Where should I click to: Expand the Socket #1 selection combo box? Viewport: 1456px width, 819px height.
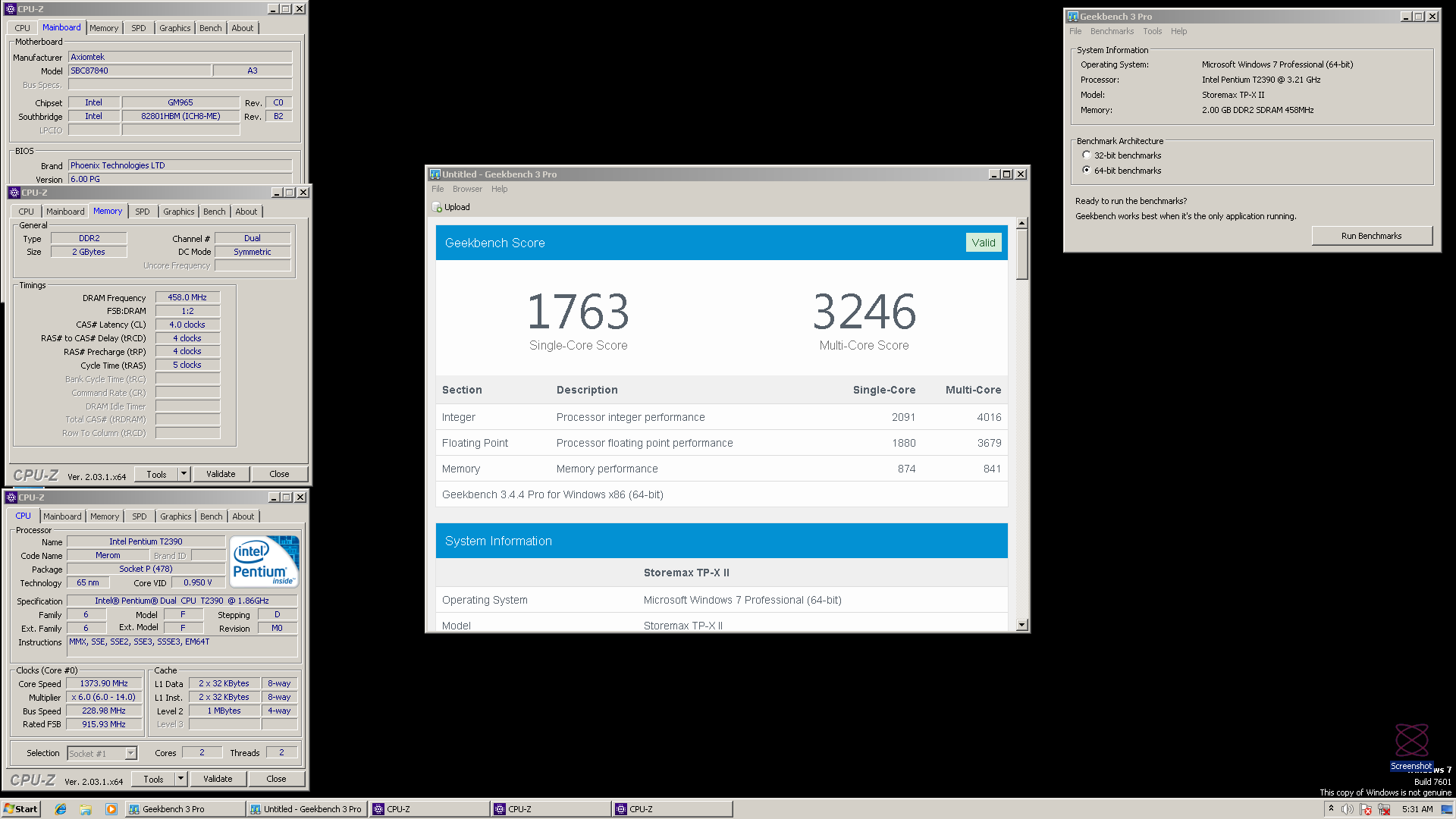[130, 753]
